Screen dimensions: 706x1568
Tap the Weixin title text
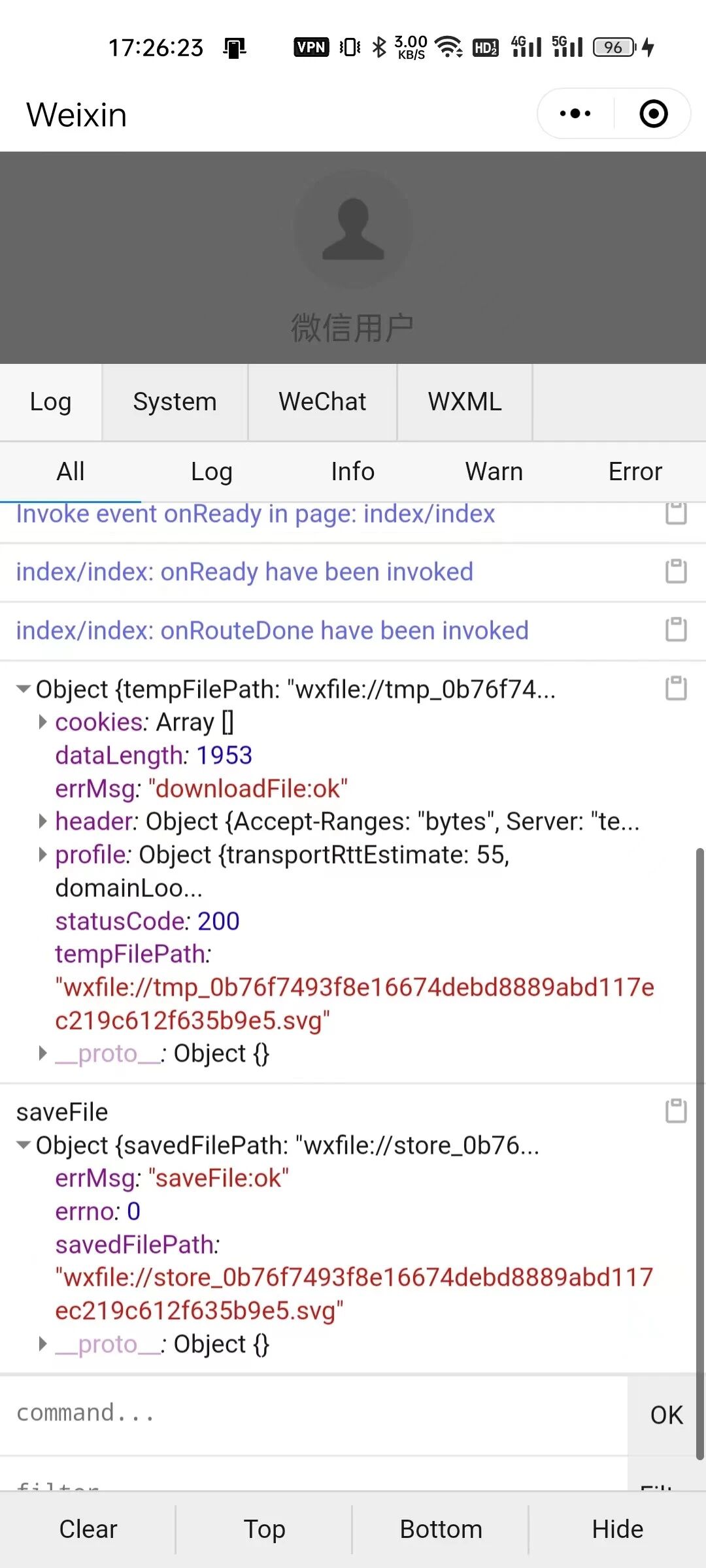(x=76, y=114)
